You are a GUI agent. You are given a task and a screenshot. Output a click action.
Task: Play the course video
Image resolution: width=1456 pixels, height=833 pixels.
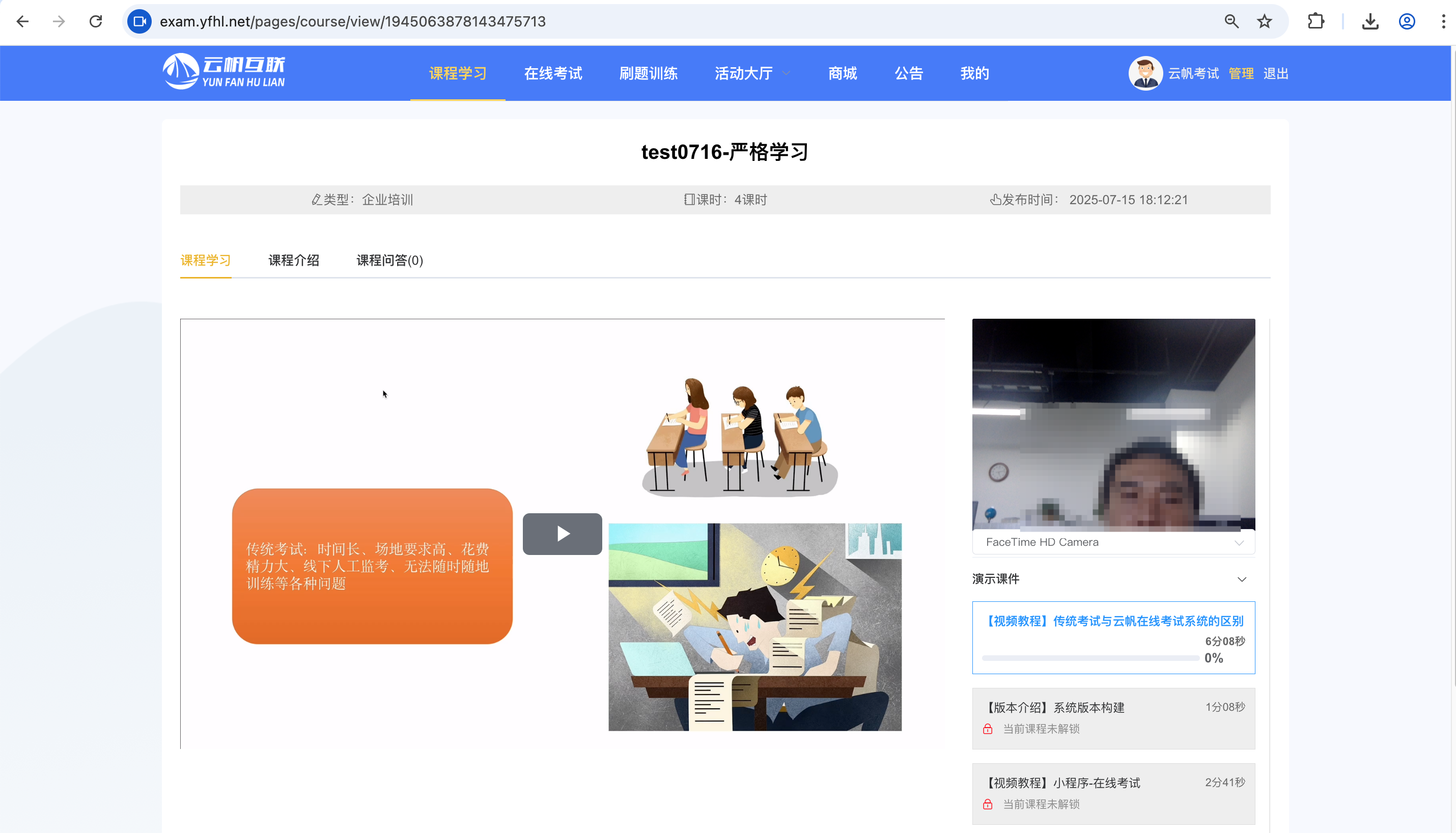click(562, 534)
